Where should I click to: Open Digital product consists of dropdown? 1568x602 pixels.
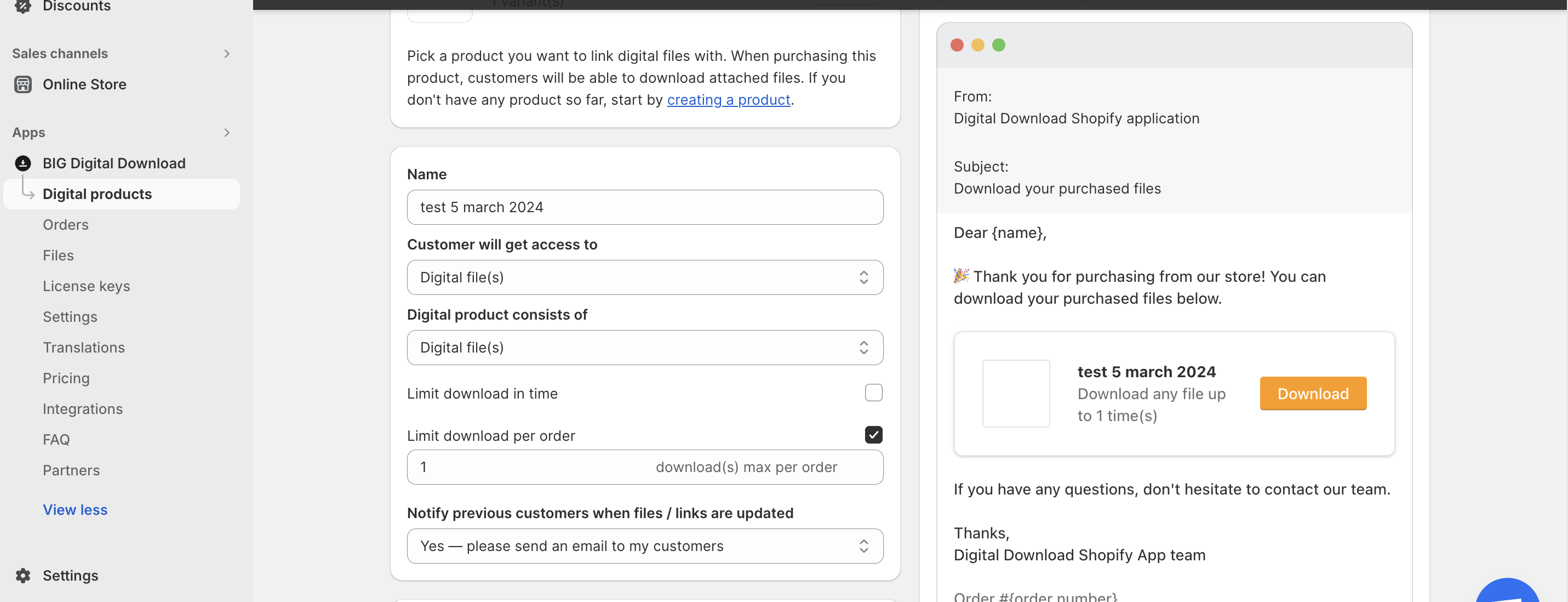tap(645, 348)
